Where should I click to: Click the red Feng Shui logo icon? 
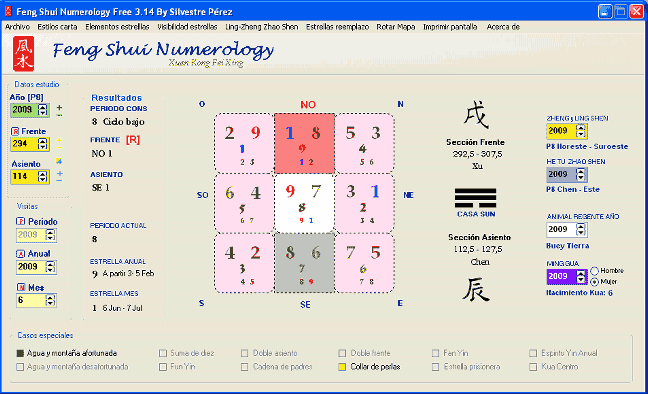click(x=23, y=53)
